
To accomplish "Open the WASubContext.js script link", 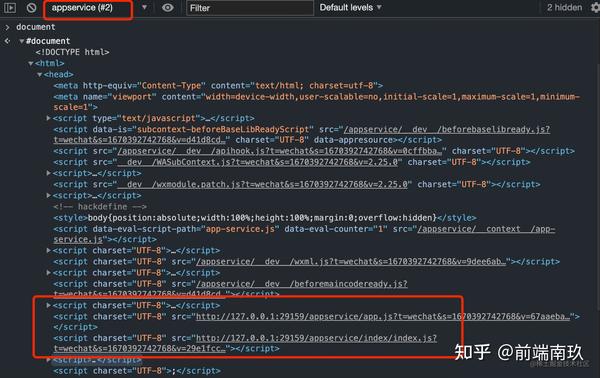I will click(258, 162).
